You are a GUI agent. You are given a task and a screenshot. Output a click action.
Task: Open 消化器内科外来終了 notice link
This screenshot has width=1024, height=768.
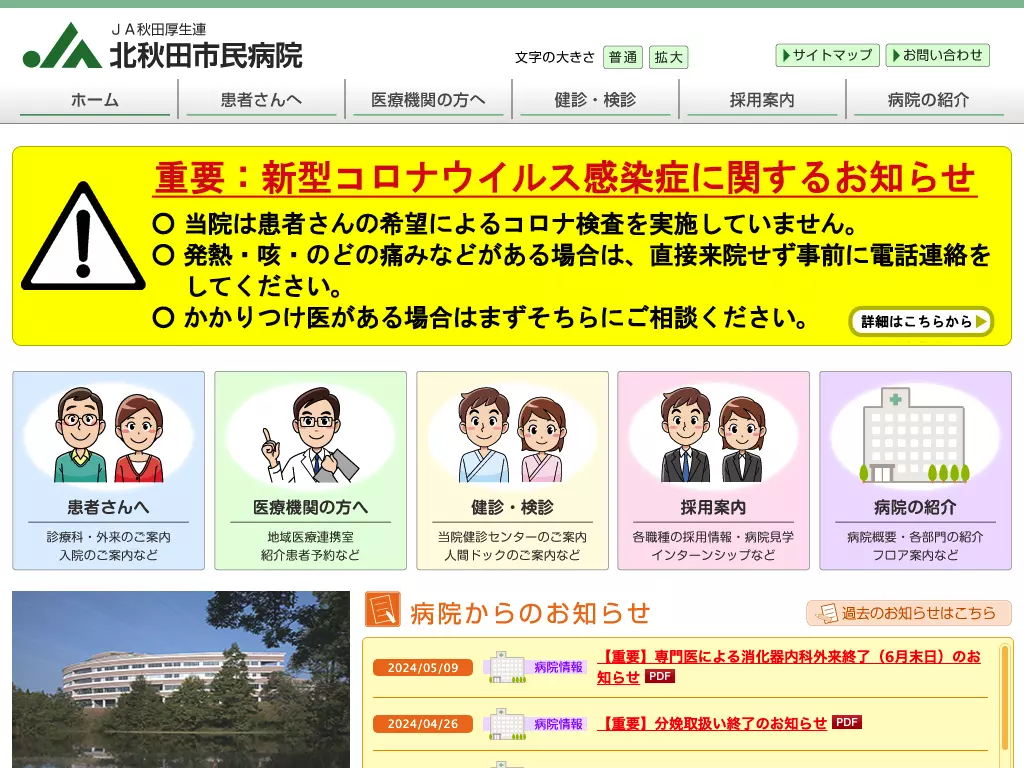(x=789, y=666)
